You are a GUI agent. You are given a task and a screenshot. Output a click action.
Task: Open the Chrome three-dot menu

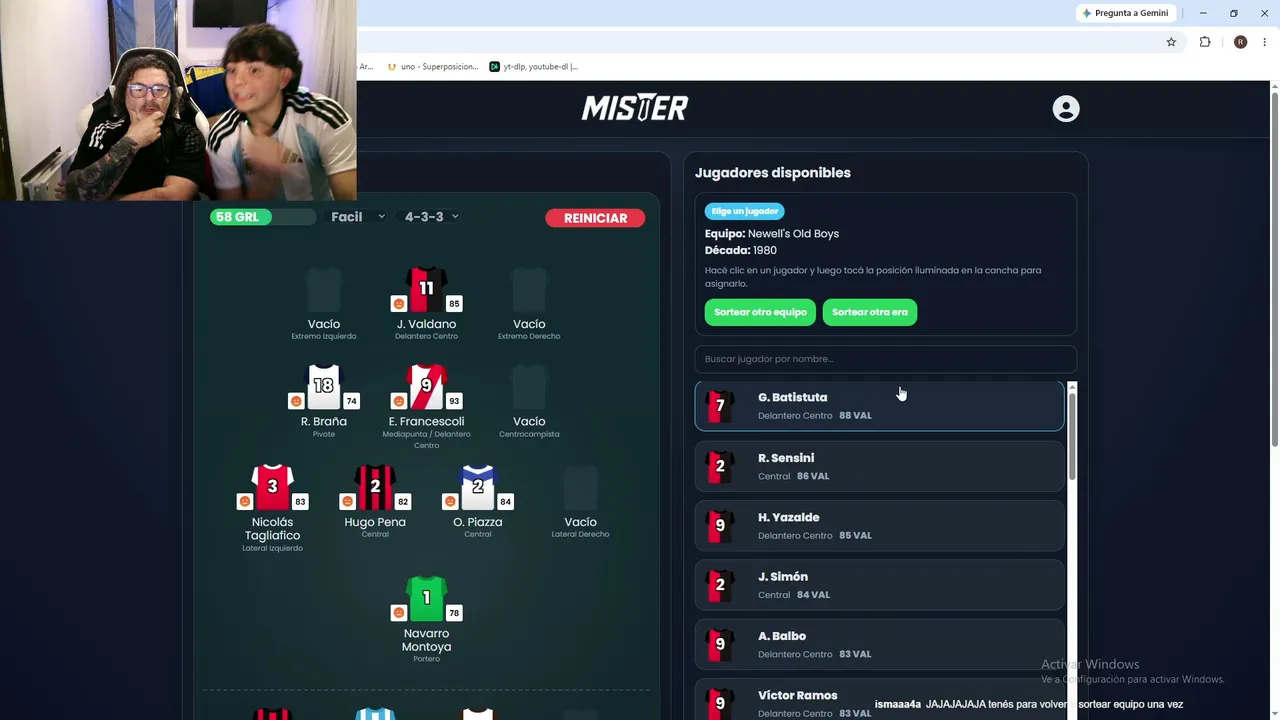(1265, 42)
